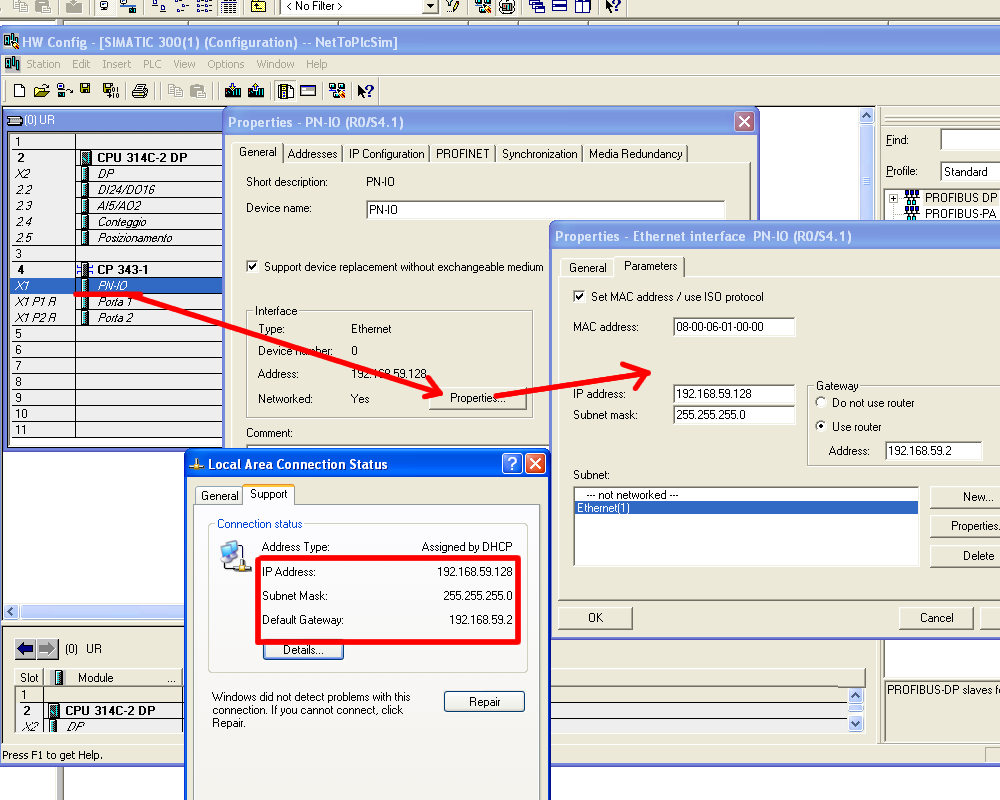Open the Options menu
This screenshot has height=800, width=1000.
click(x=226, y=64)
